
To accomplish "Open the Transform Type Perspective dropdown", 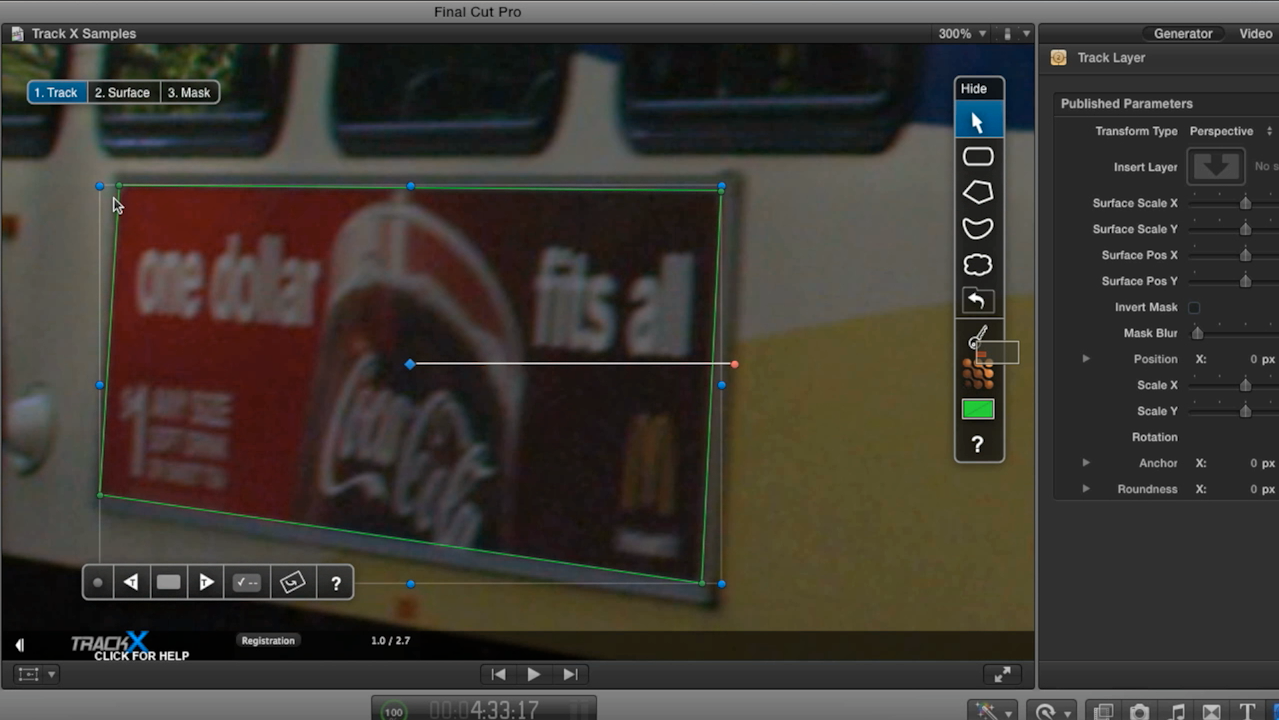I will (x=1230, y=132).
